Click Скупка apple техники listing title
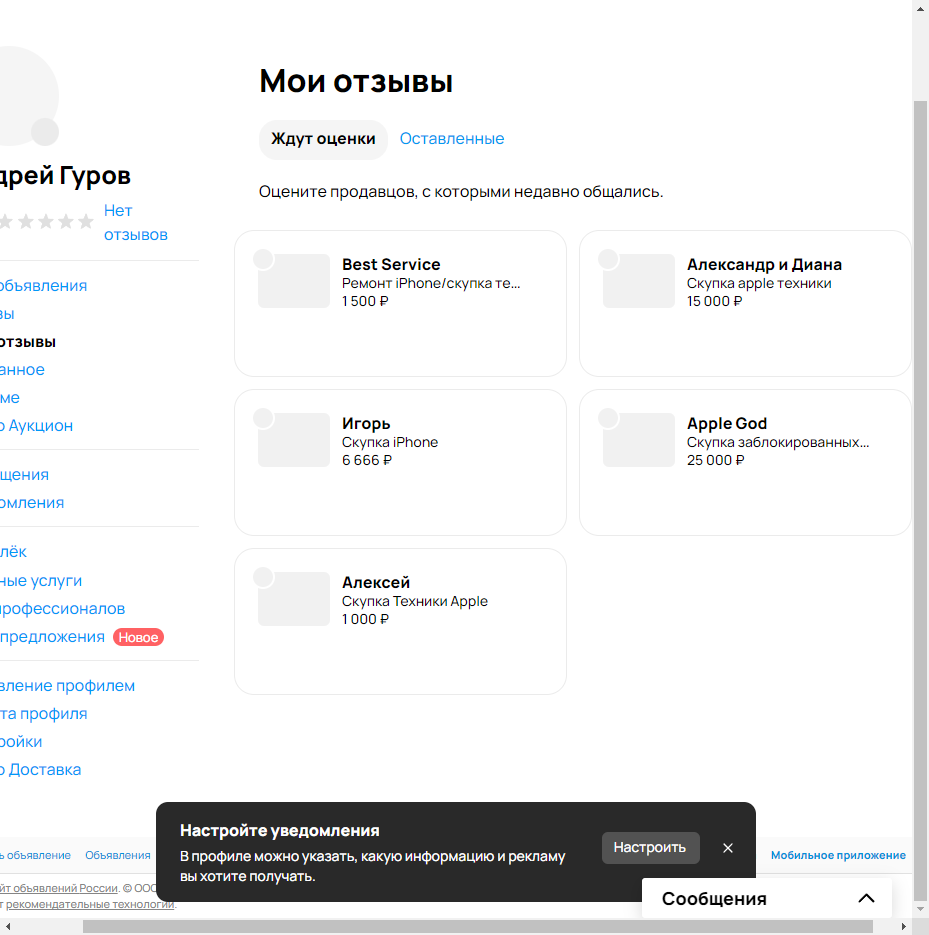 point(759,283)
